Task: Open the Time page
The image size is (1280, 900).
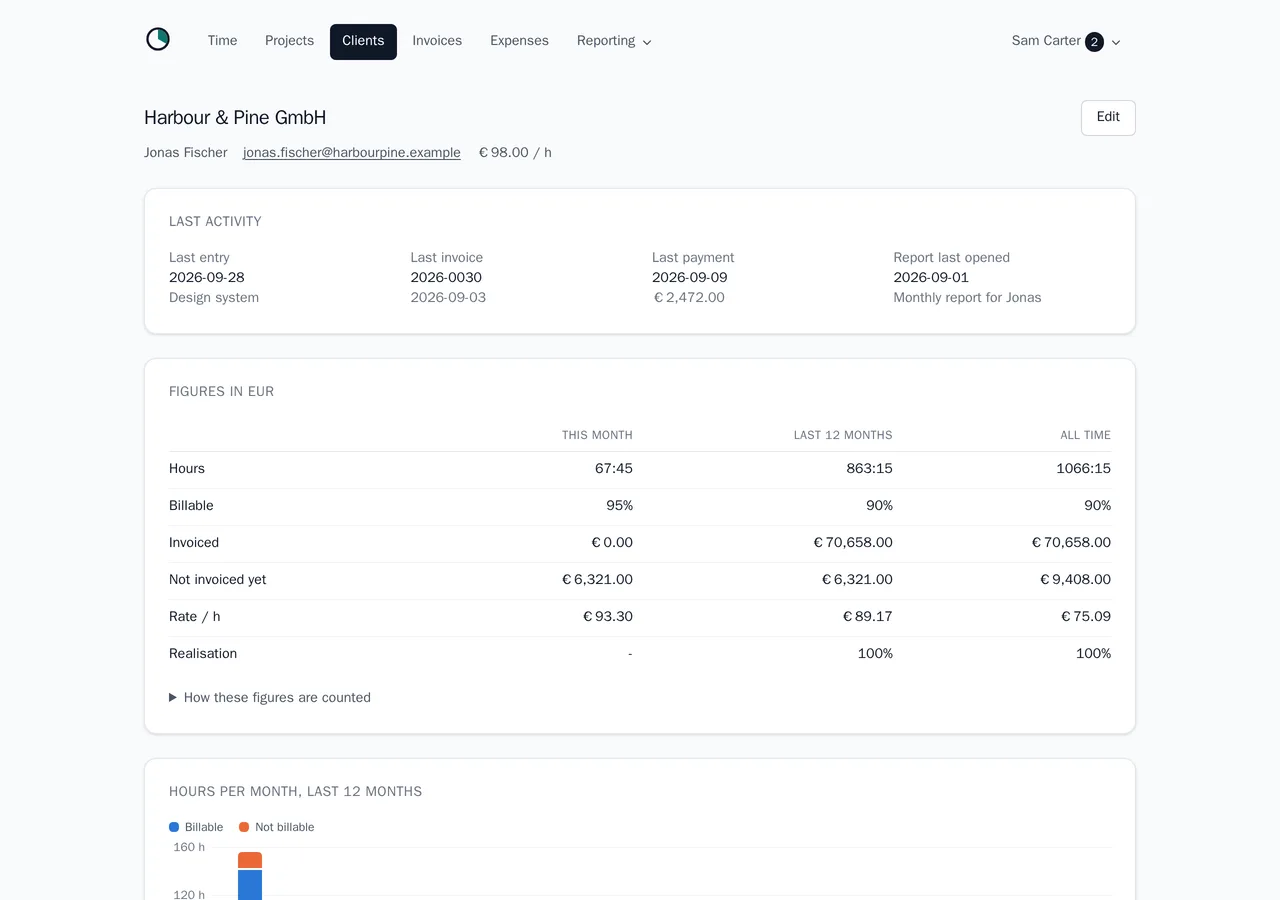Action: coord(222,41)
